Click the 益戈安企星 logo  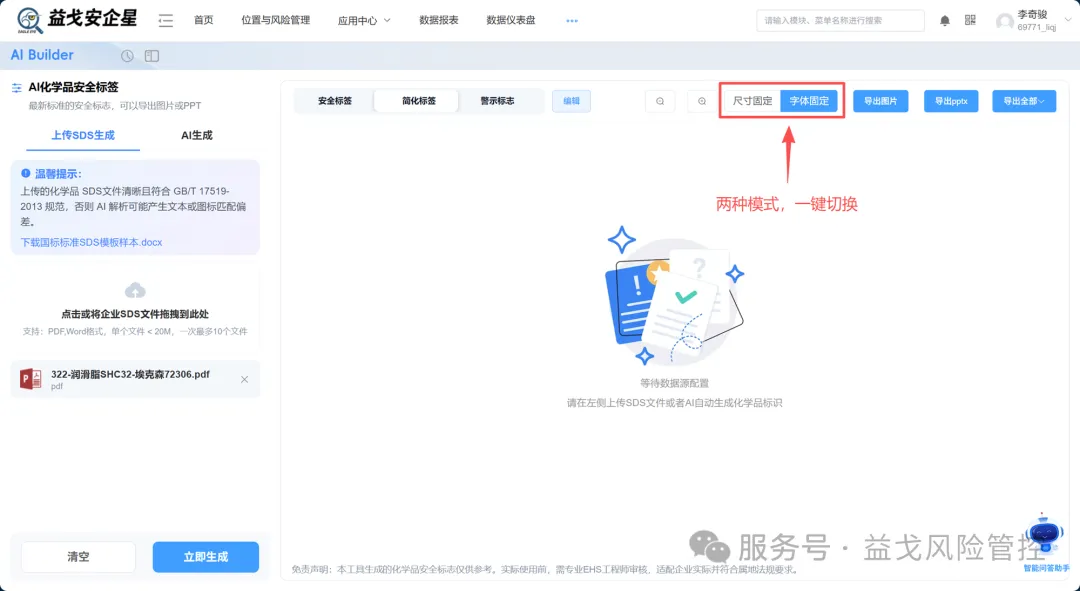(77, 20)
